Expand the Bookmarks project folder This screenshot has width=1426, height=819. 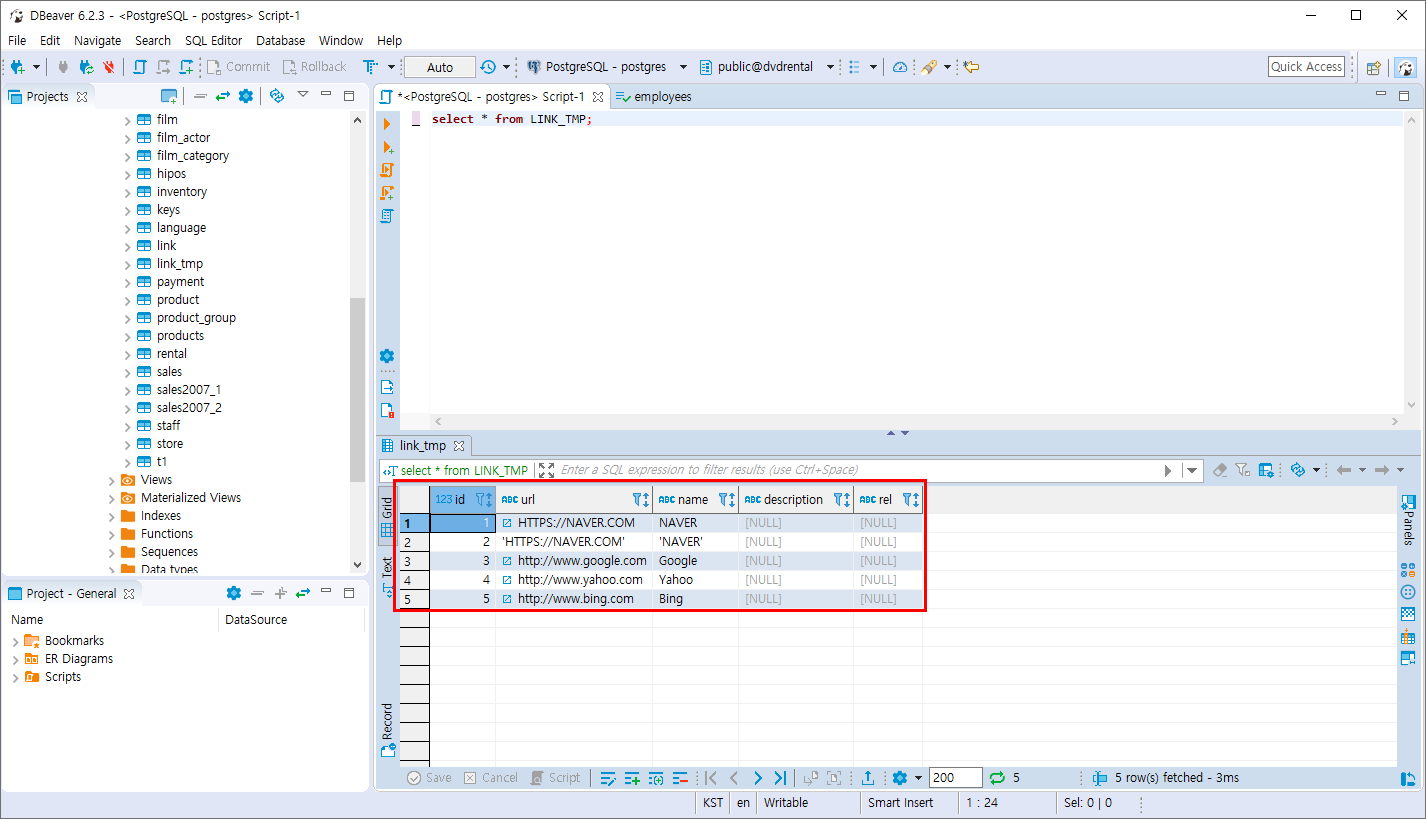(x=15, y=641)
